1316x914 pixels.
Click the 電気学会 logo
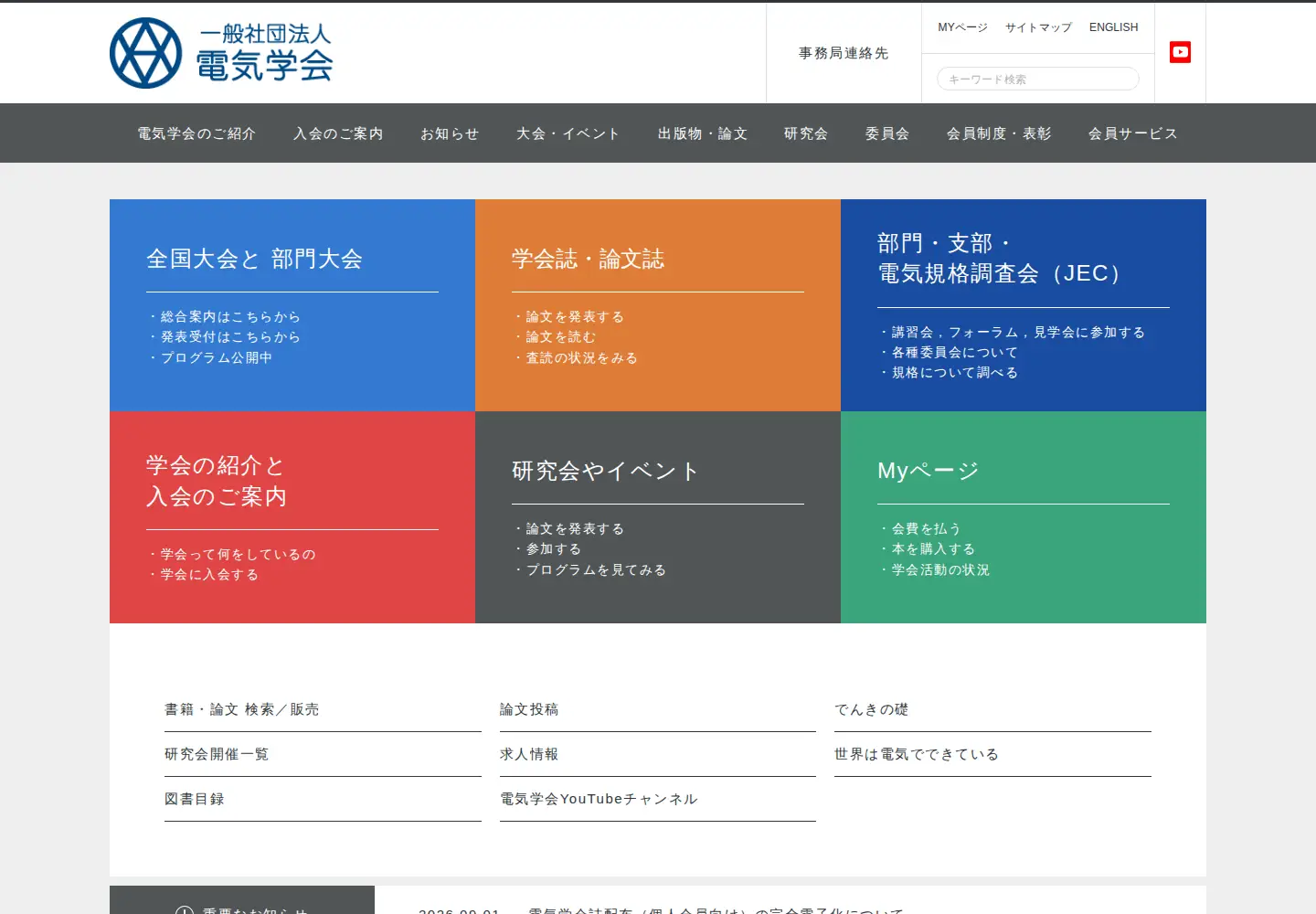click(221, 53)
